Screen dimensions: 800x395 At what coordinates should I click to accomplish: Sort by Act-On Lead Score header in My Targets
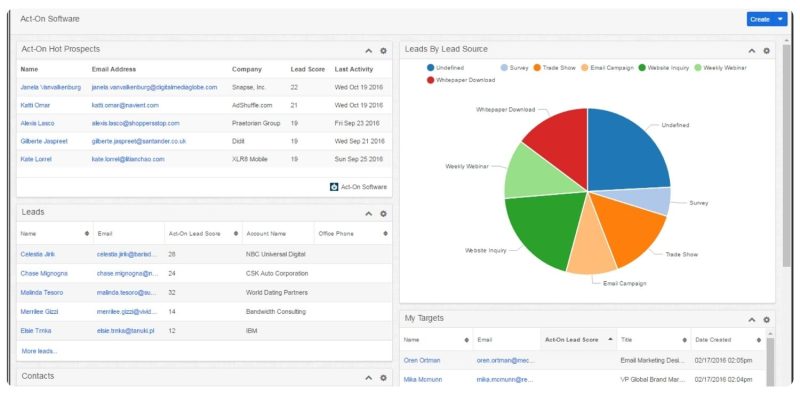tap(571, 340)
